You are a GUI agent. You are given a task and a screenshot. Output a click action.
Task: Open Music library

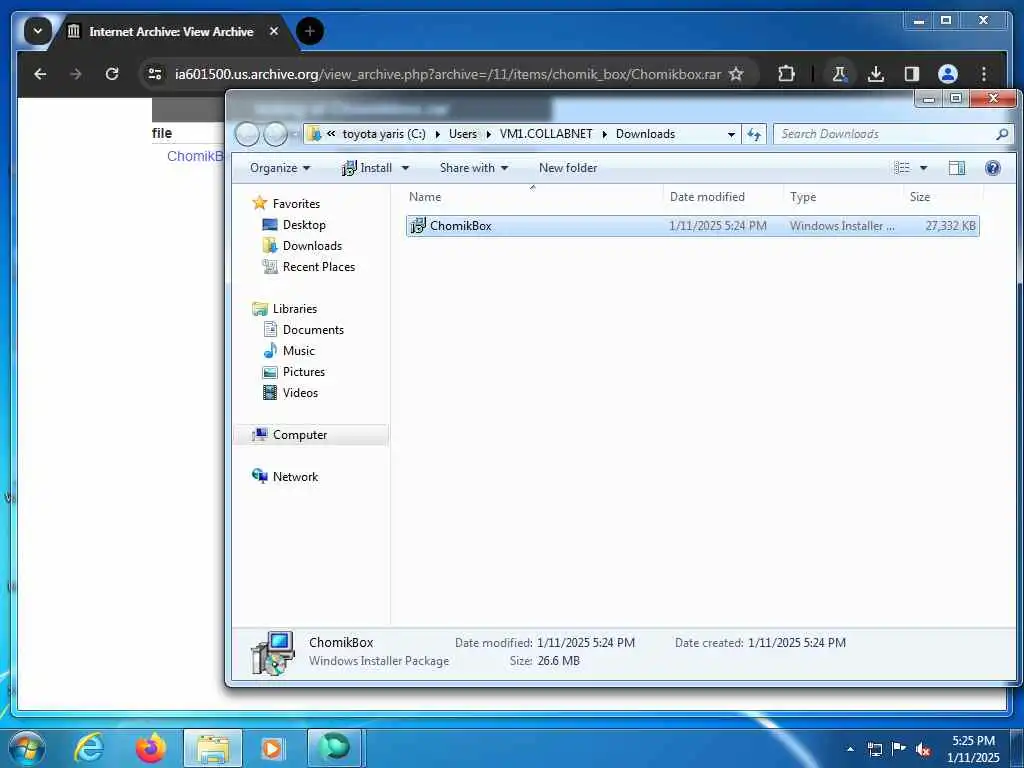(x=298, y=351)
